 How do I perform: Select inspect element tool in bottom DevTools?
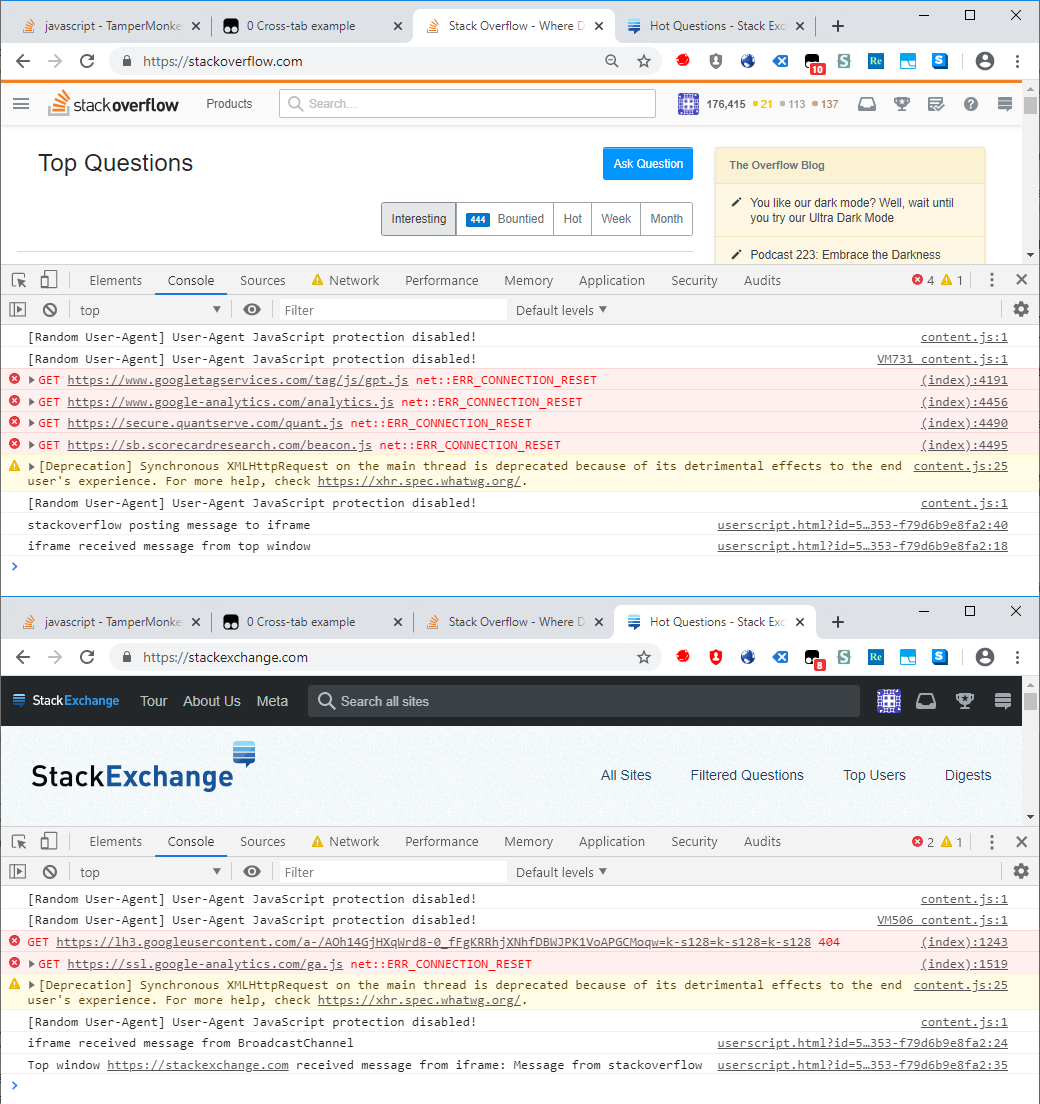(19, 842)
